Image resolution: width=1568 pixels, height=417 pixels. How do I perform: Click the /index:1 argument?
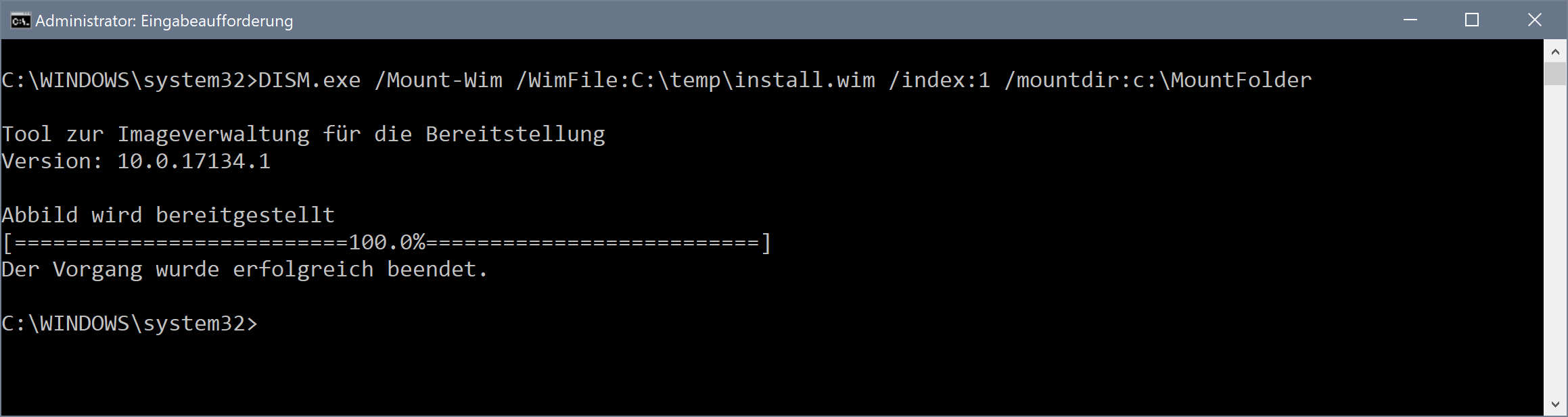(x=940, y=80)
